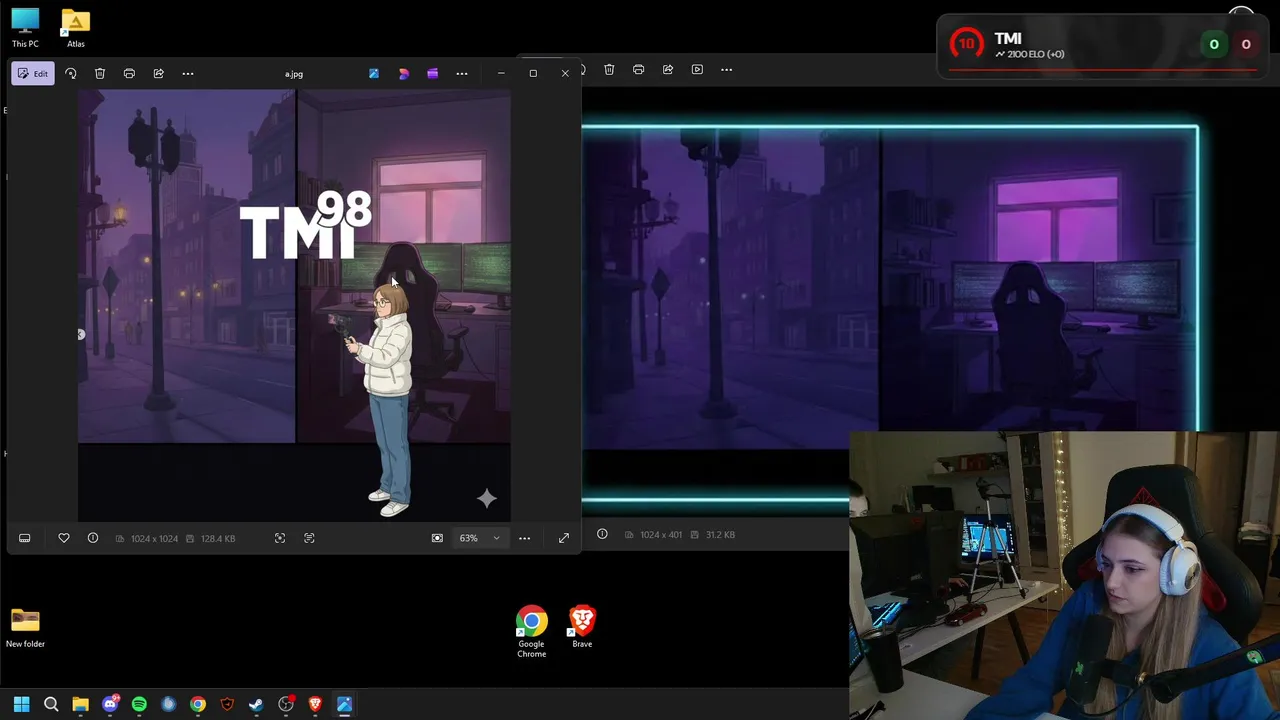Viewport: 1280px width, 720px height.
Task: Favorite a.jpg with the heart icon
Action: coord(64,538)
